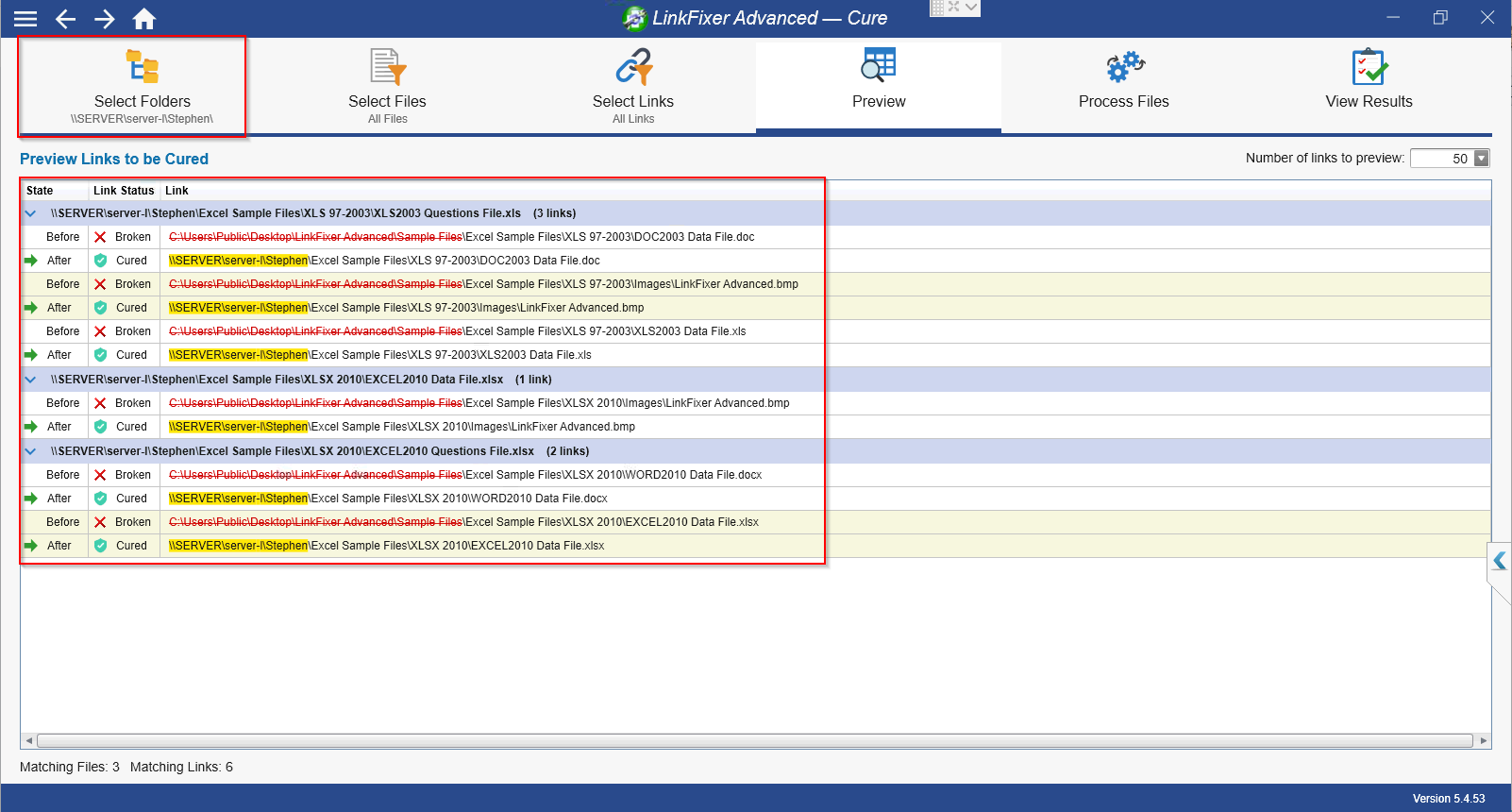Screen dimensions: 1512x812
Task: Click the broken X icon for XLS 97-2003 Images bmp
Action: 100,284
